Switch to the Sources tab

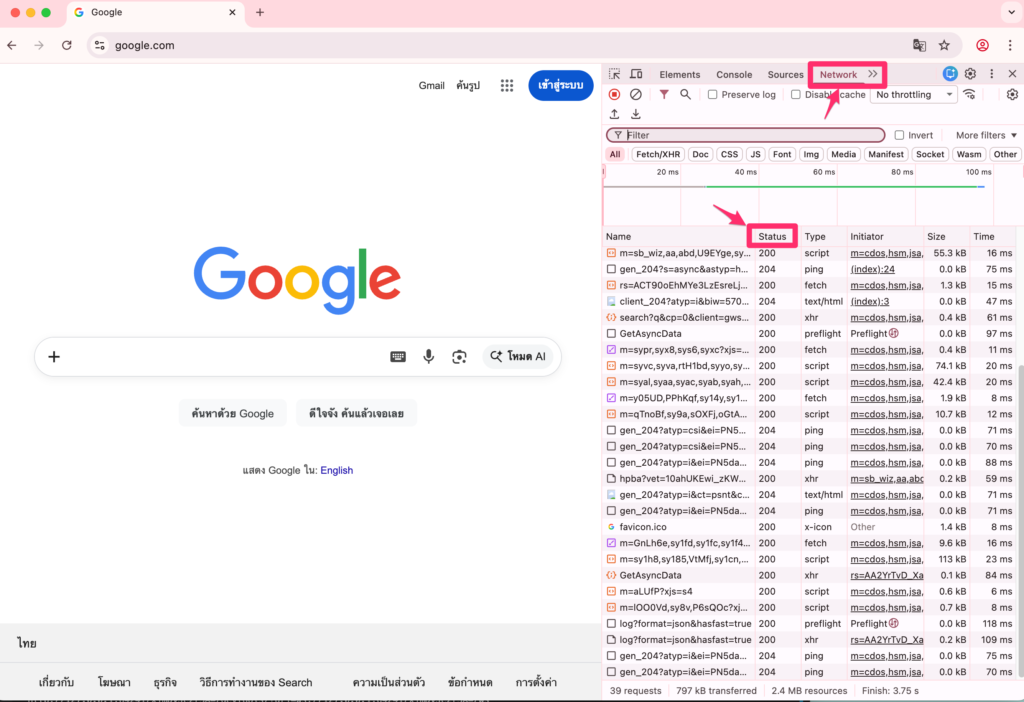[x=785, y=74]
